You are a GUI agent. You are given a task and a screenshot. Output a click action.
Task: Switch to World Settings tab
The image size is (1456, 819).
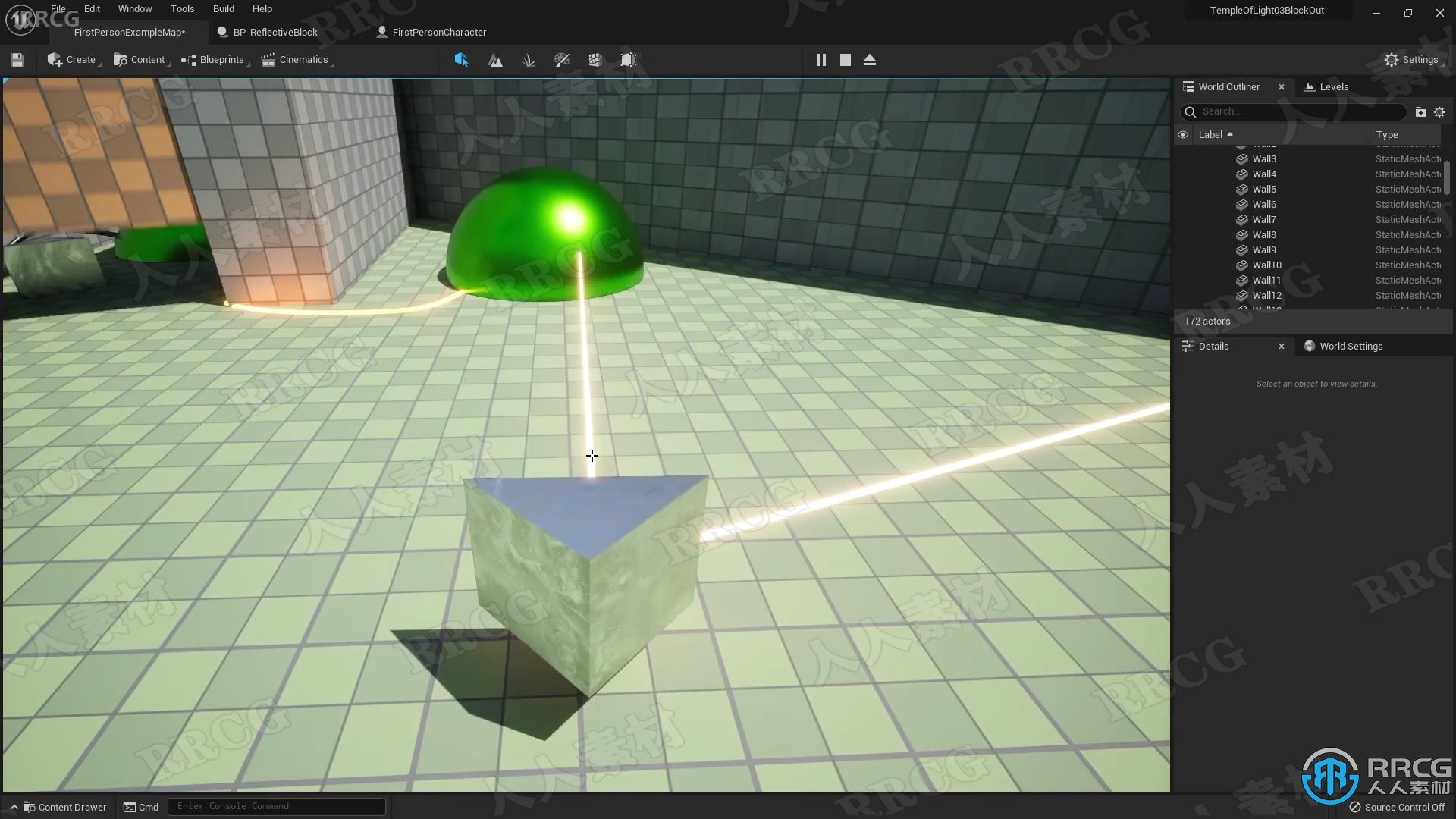[1343, 347]
